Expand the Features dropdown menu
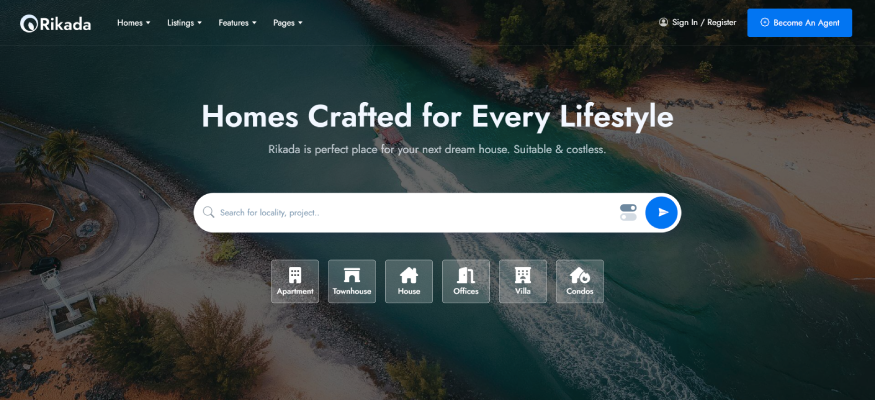875x400 pixels. pos(237,23)
